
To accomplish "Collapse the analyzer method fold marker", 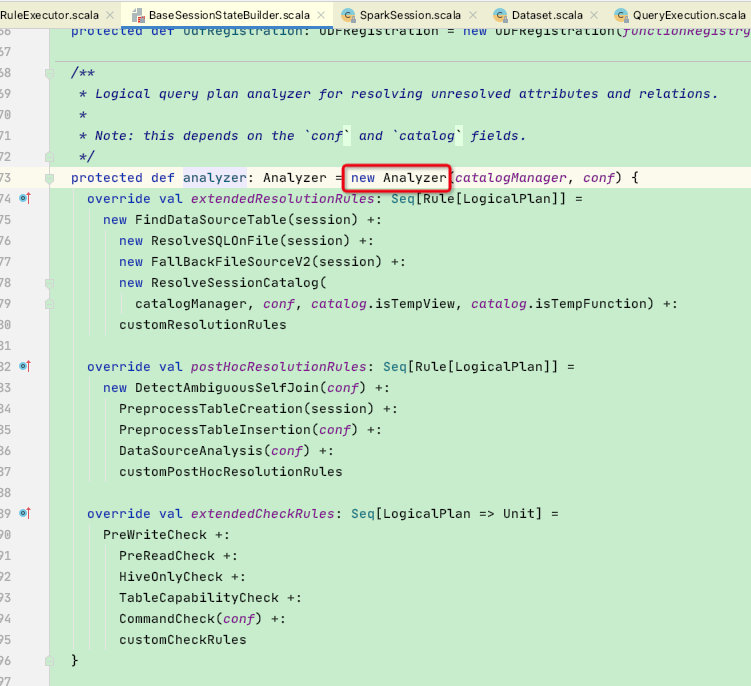I will click(x=49, y=179).
